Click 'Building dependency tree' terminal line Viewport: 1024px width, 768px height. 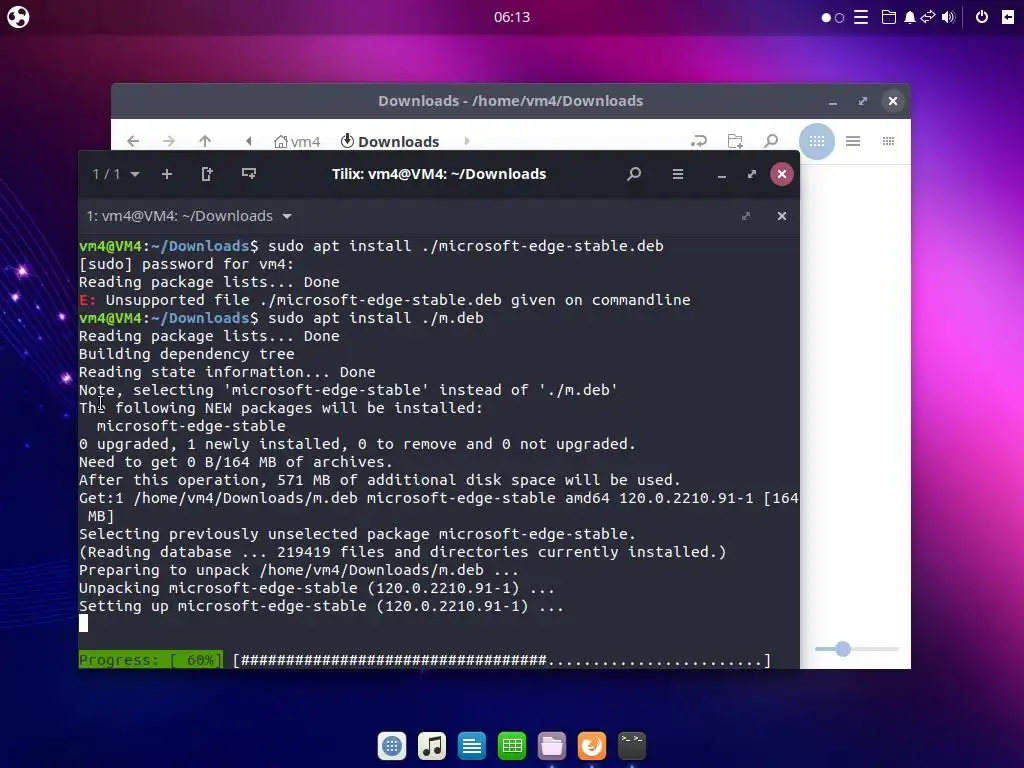[187, 354]
